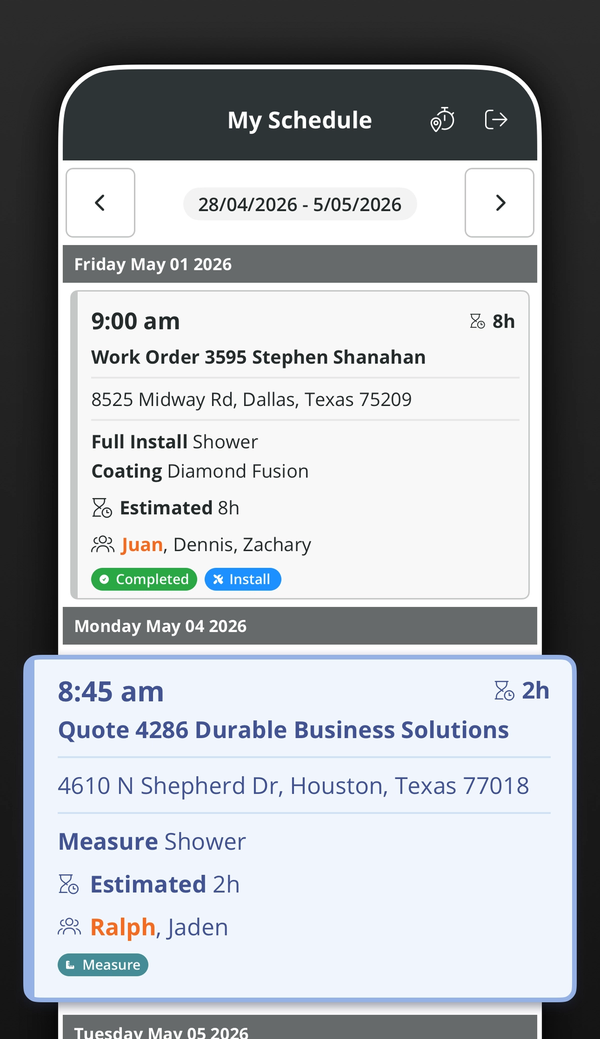This screenshot has height=1039, width=600.
Task: Go to previous week with left arrow
Action: click(100, 203)
